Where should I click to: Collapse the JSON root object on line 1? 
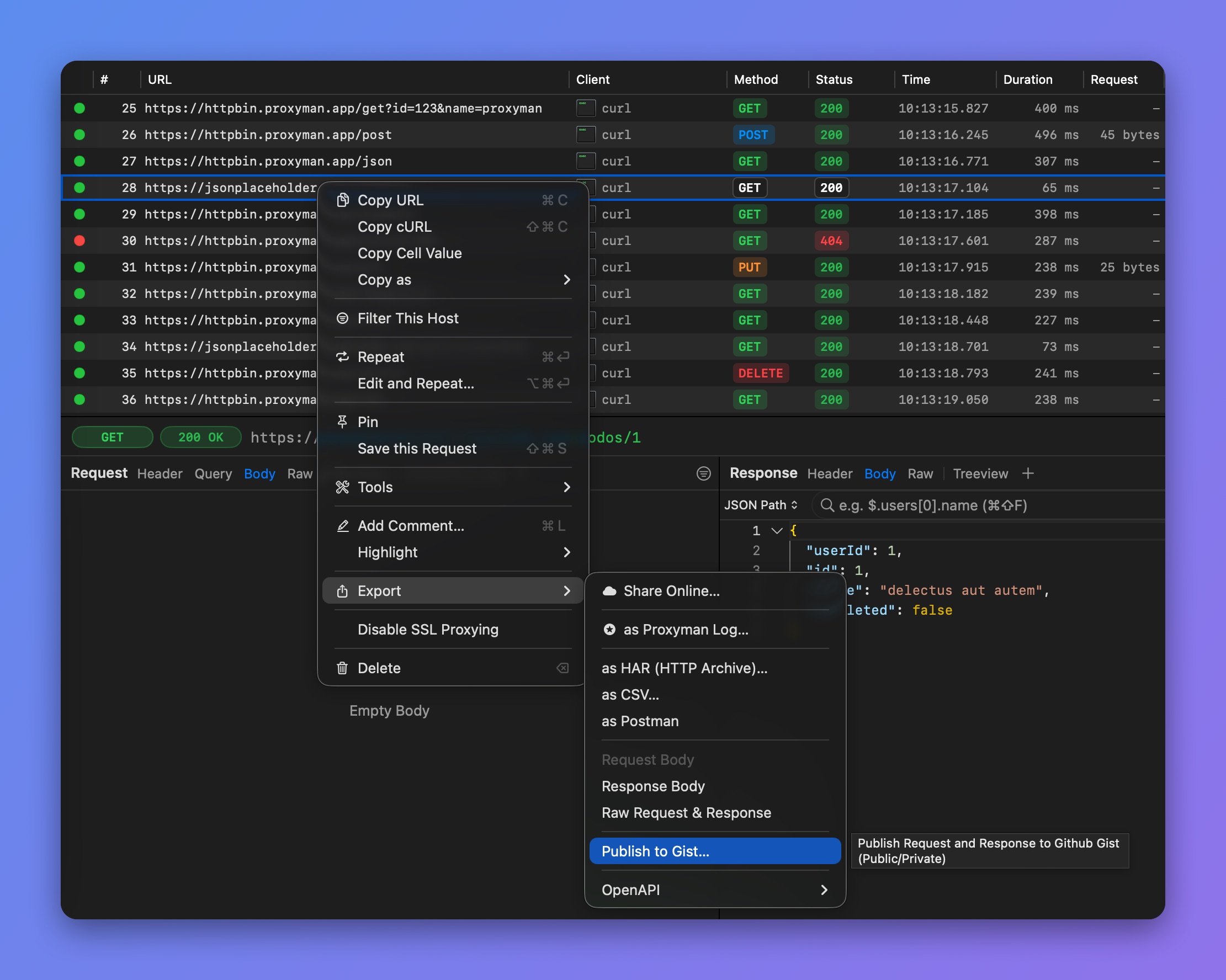pyautogui.click(x=777, y=531)
